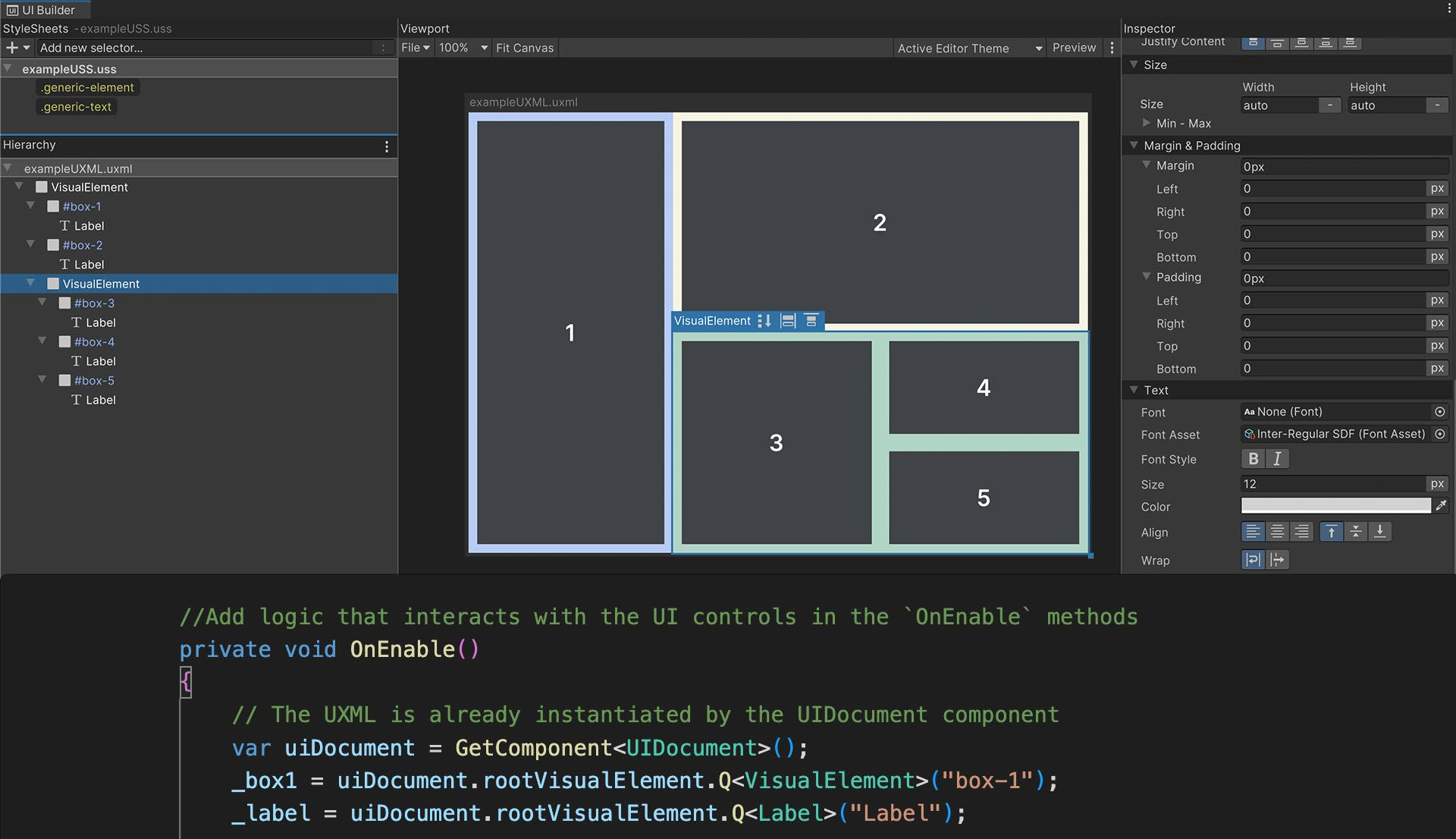Image resolution: width=1456 pixels, height=839 pixels.
Task: Expand the Min - Max foldout
Action: (1147, 123)
